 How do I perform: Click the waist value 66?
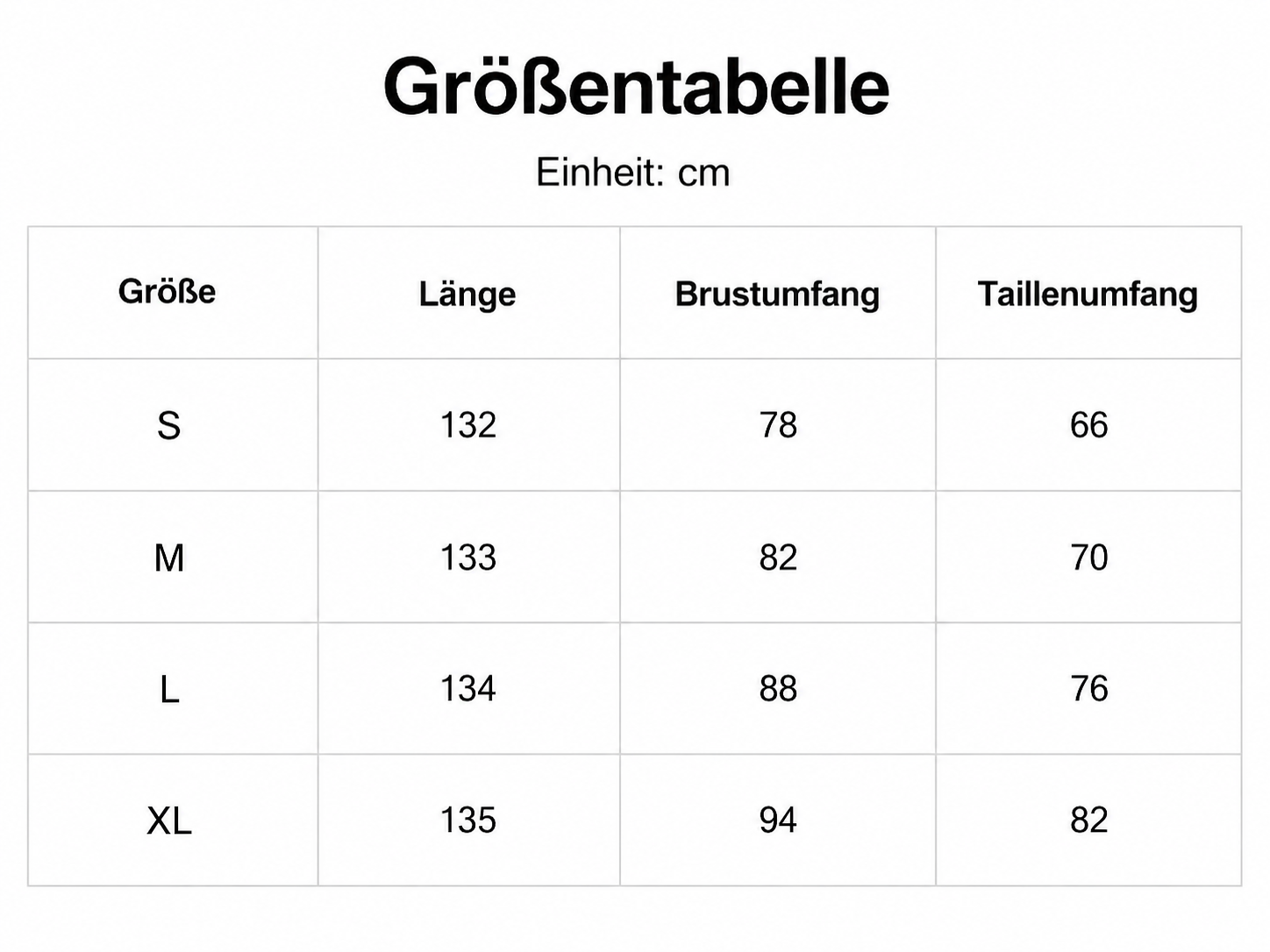coord(1088,425)
